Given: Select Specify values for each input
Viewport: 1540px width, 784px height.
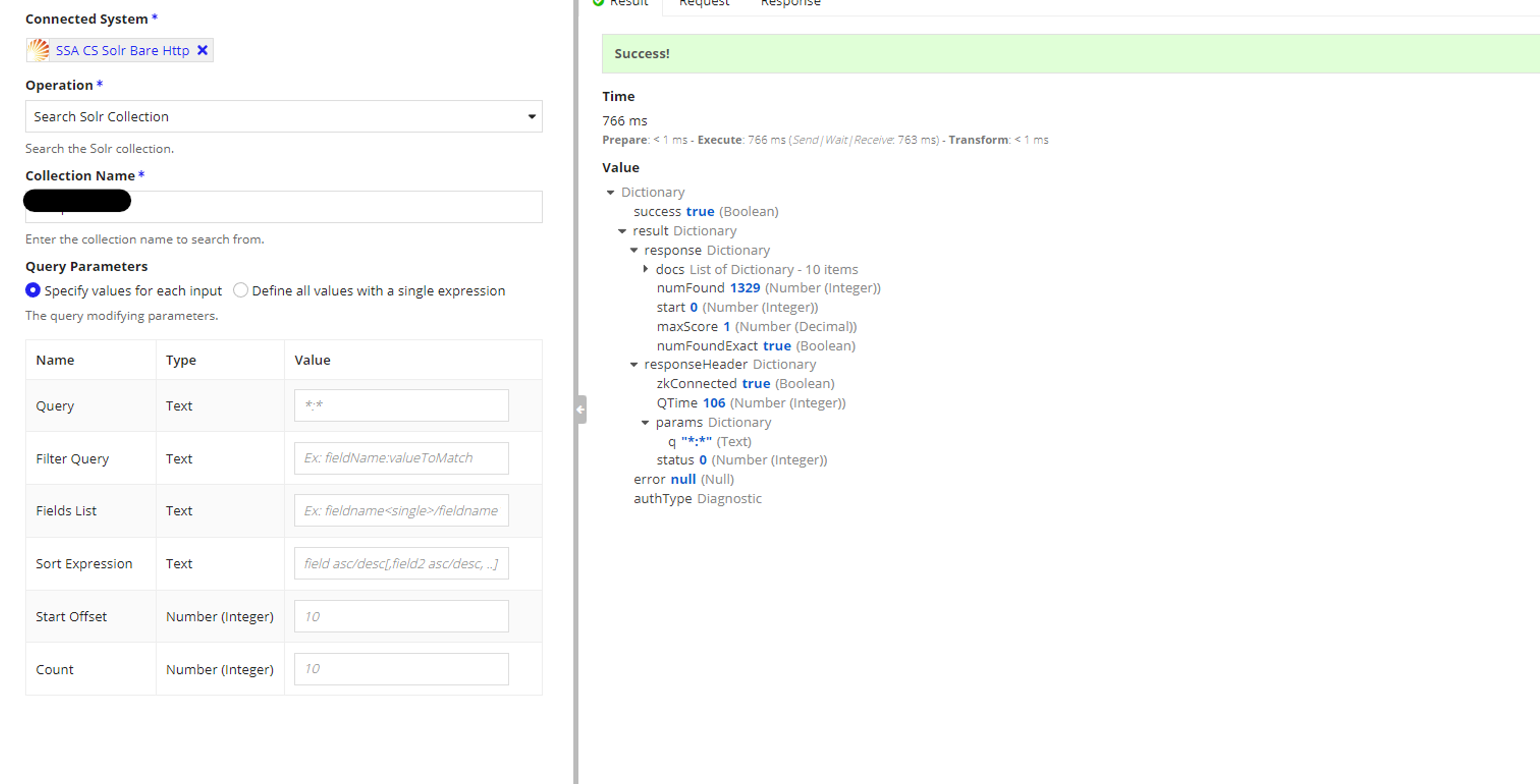Looking at the screenshot, I should tap(33, 291).
